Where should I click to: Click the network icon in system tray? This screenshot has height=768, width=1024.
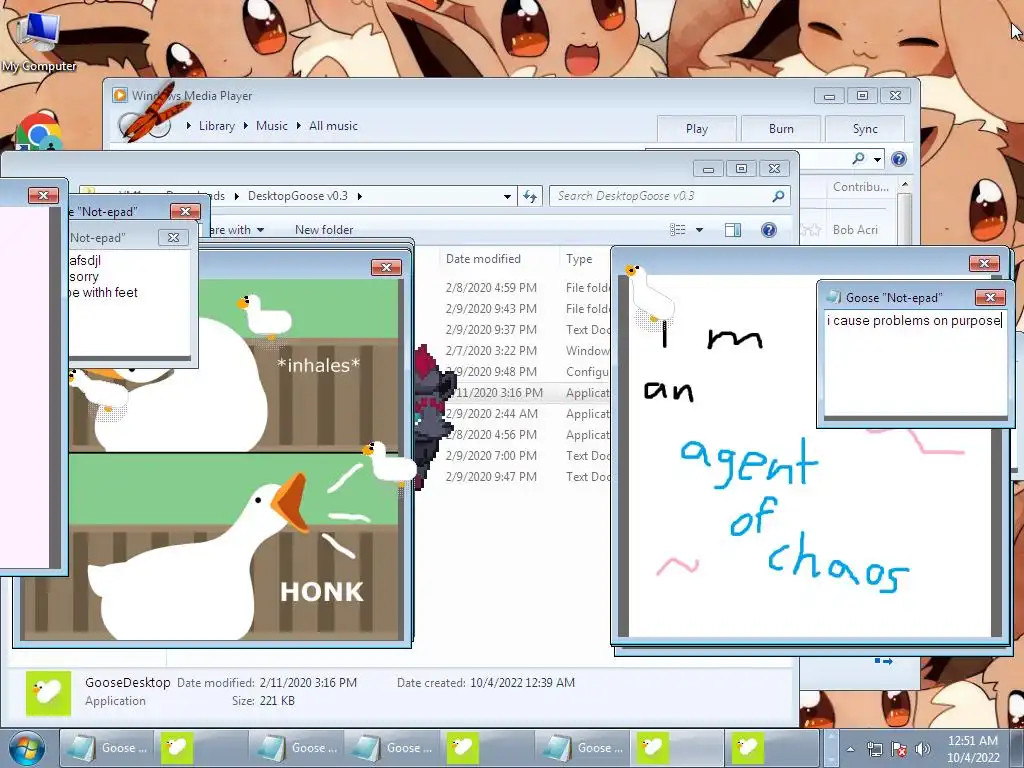[x=874, y=749]
